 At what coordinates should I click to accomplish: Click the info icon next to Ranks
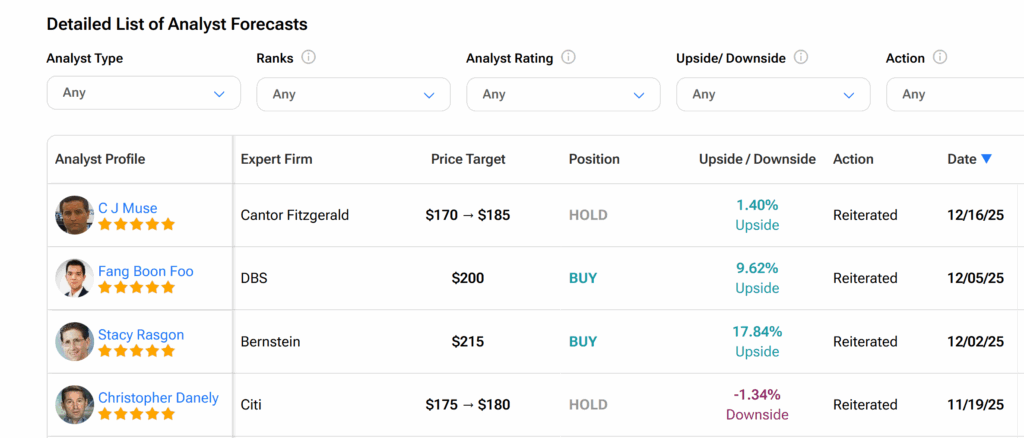(x=309, y=58)
